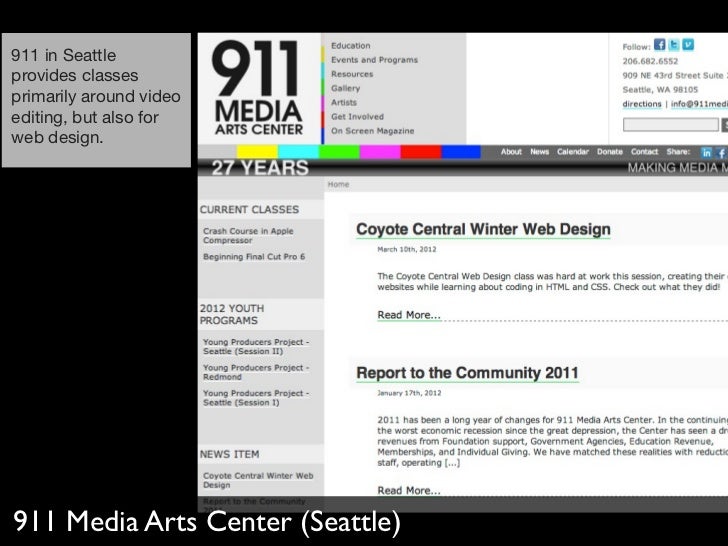Open the Facebook follow icon

tap(659, 45)
